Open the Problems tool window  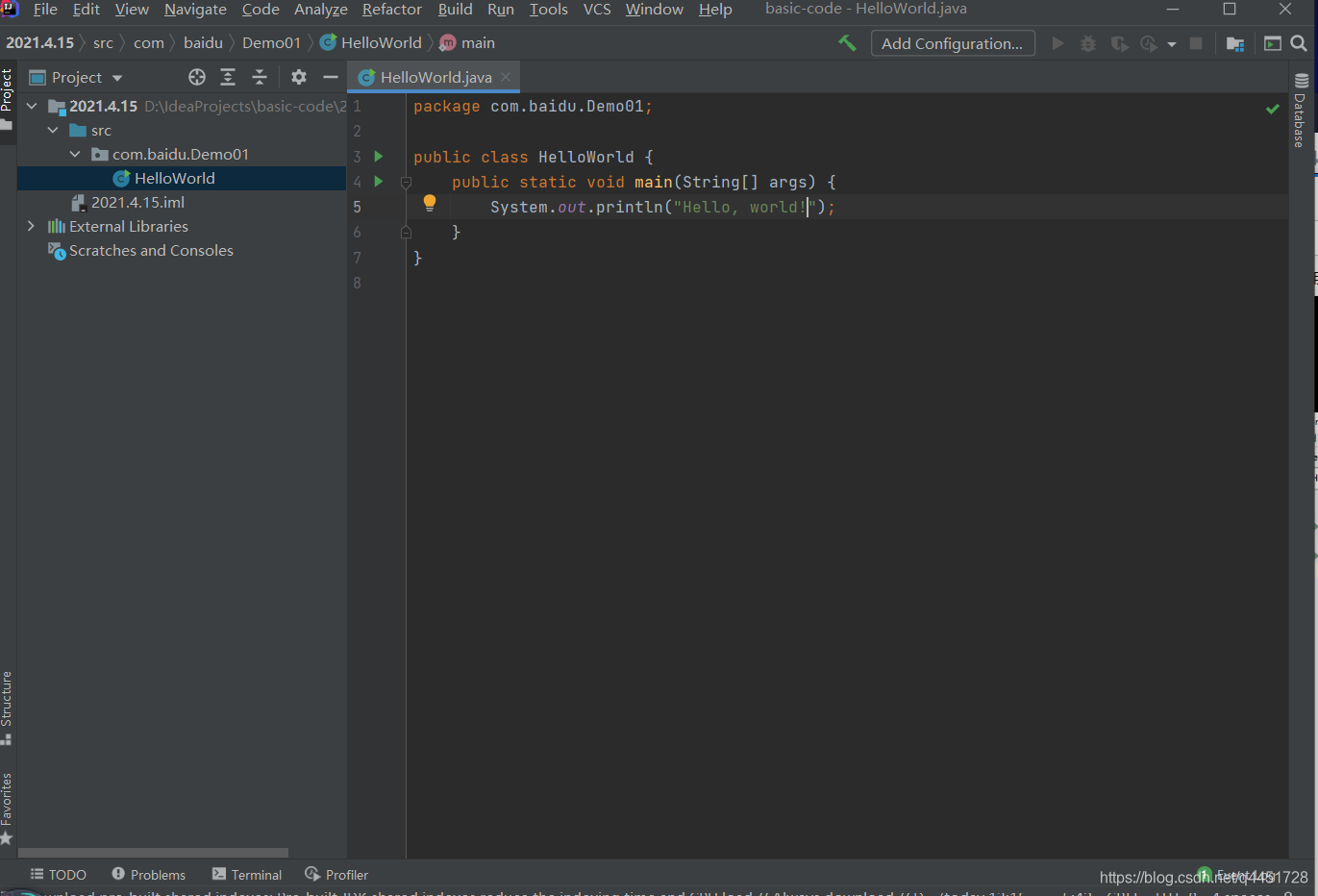point(149,875)
